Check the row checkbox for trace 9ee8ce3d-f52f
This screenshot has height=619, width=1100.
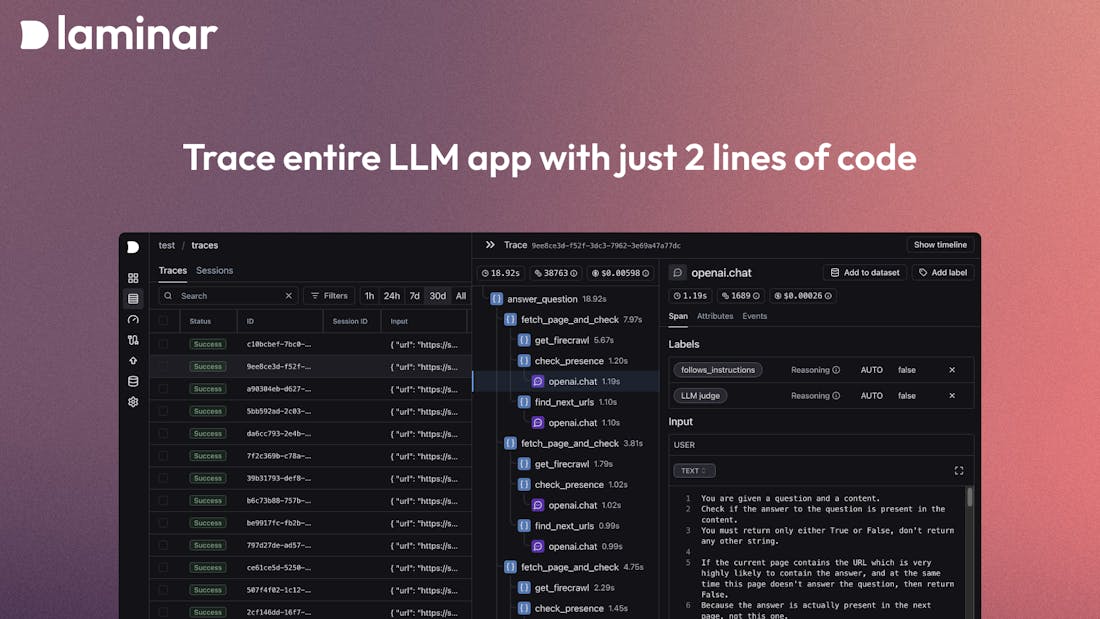(163, 366)
